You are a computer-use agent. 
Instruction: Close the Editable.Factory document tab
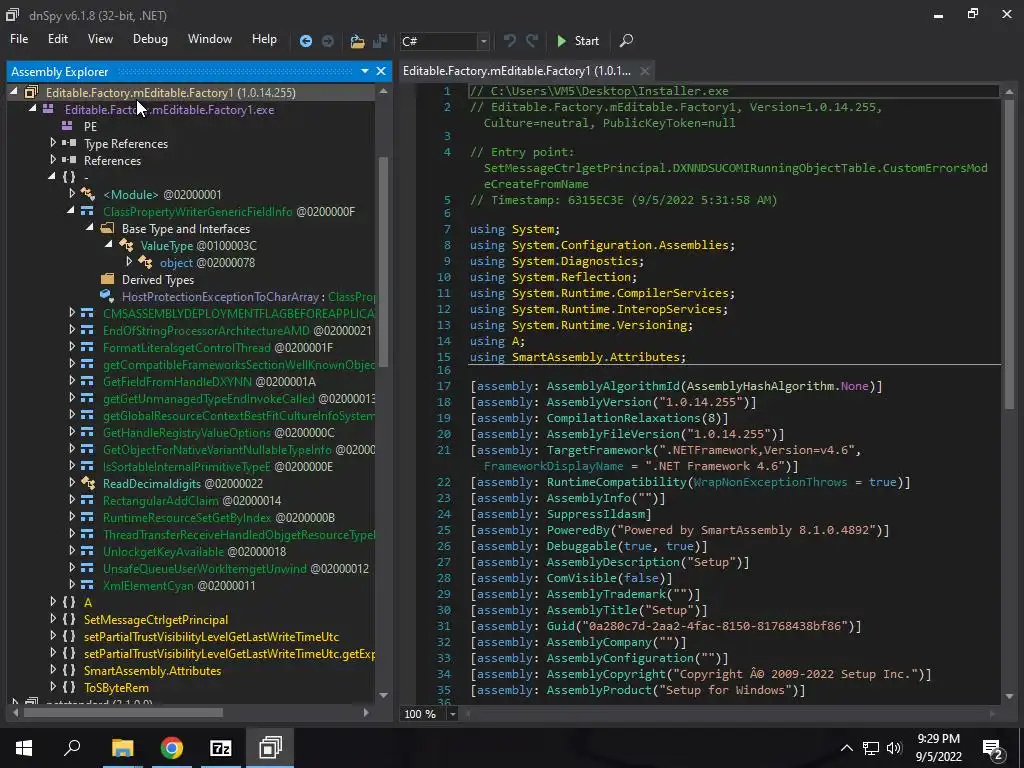[645, 71]
